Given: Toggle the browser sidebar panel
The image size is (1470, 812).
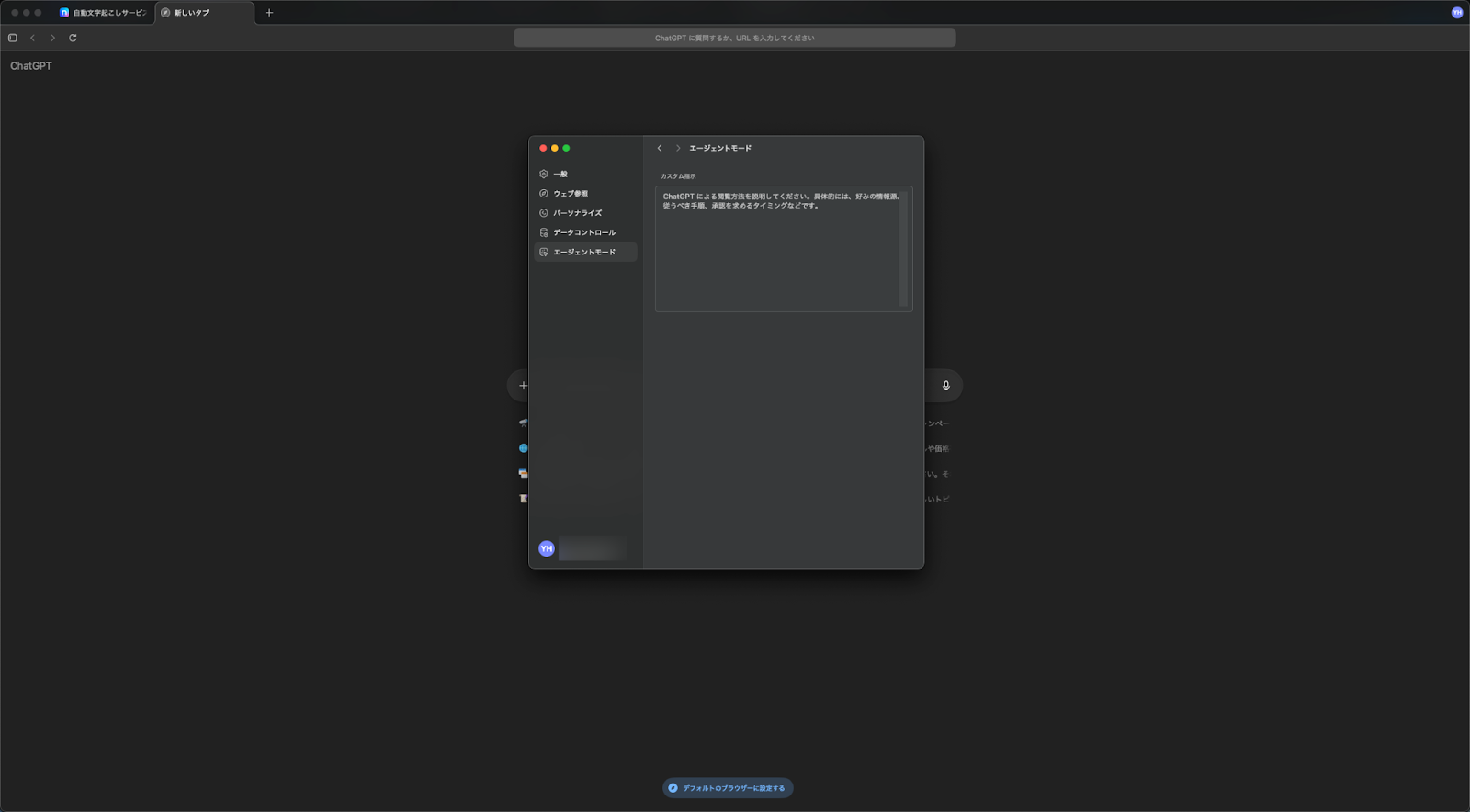Looking at the screenshot, I should point(13,38).
